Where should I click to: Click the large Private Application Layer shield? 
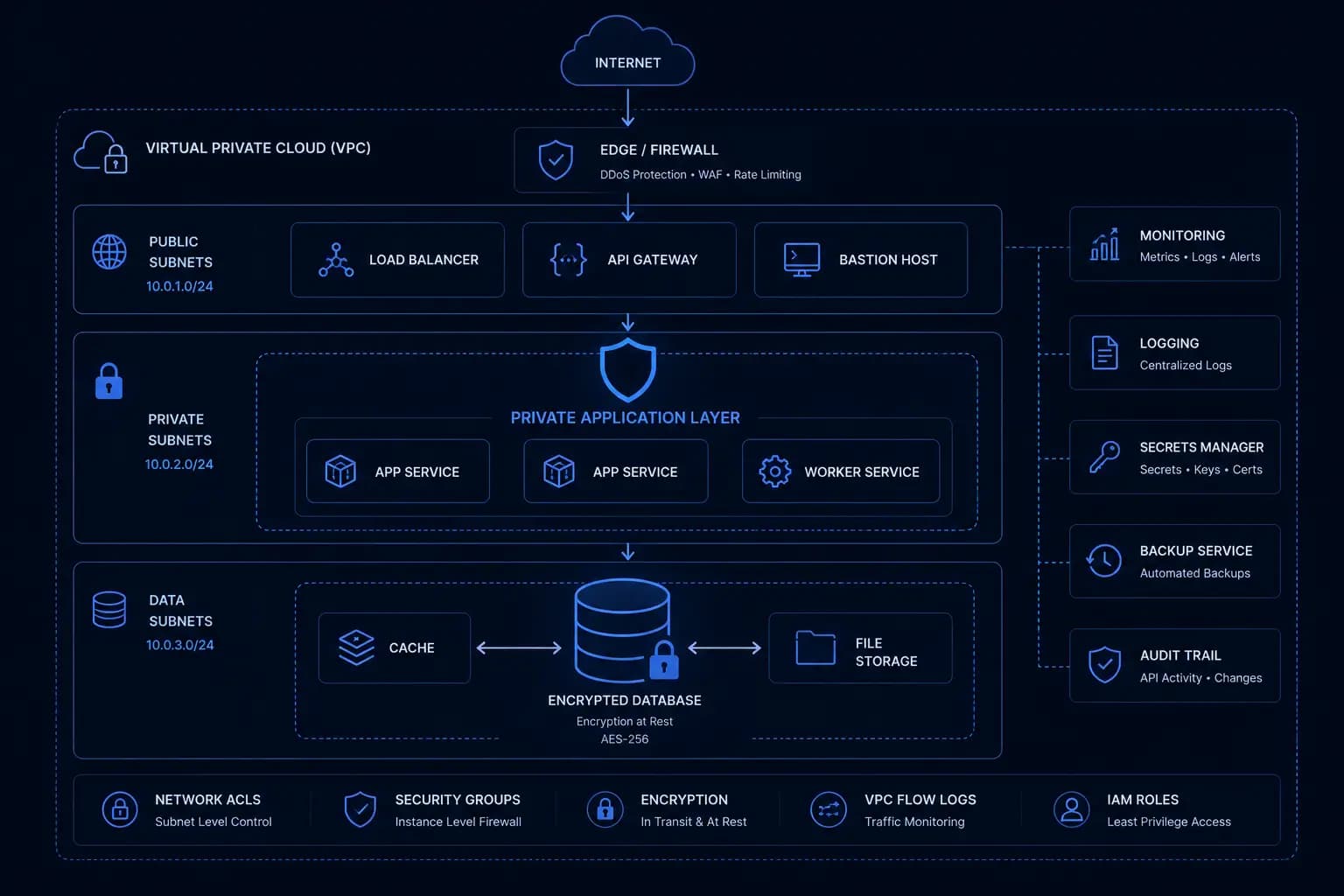pyautogui.click(x=627, y=370)
